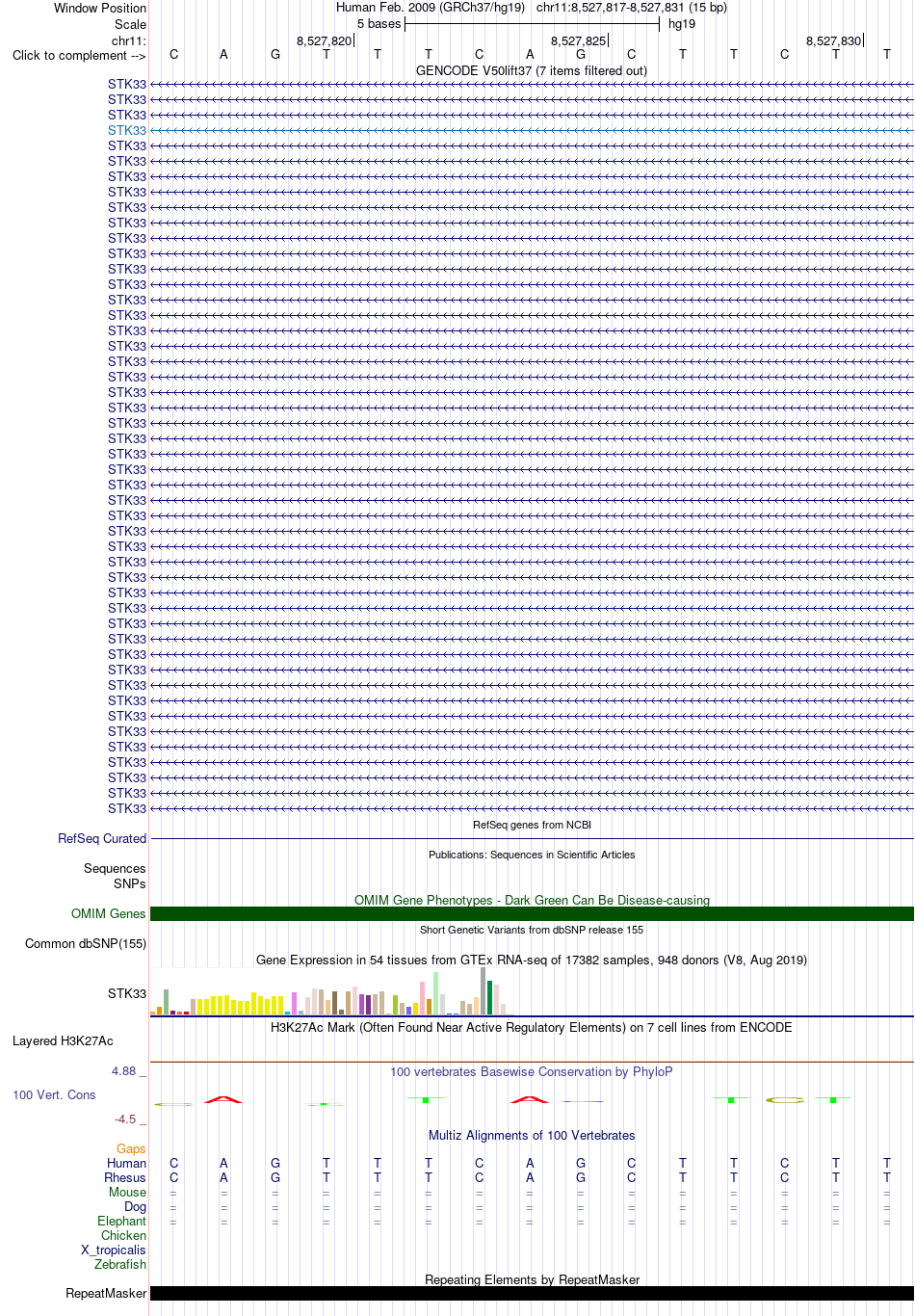
Task: Select the Rhesus alignment row label
Action: point(125,1177)
